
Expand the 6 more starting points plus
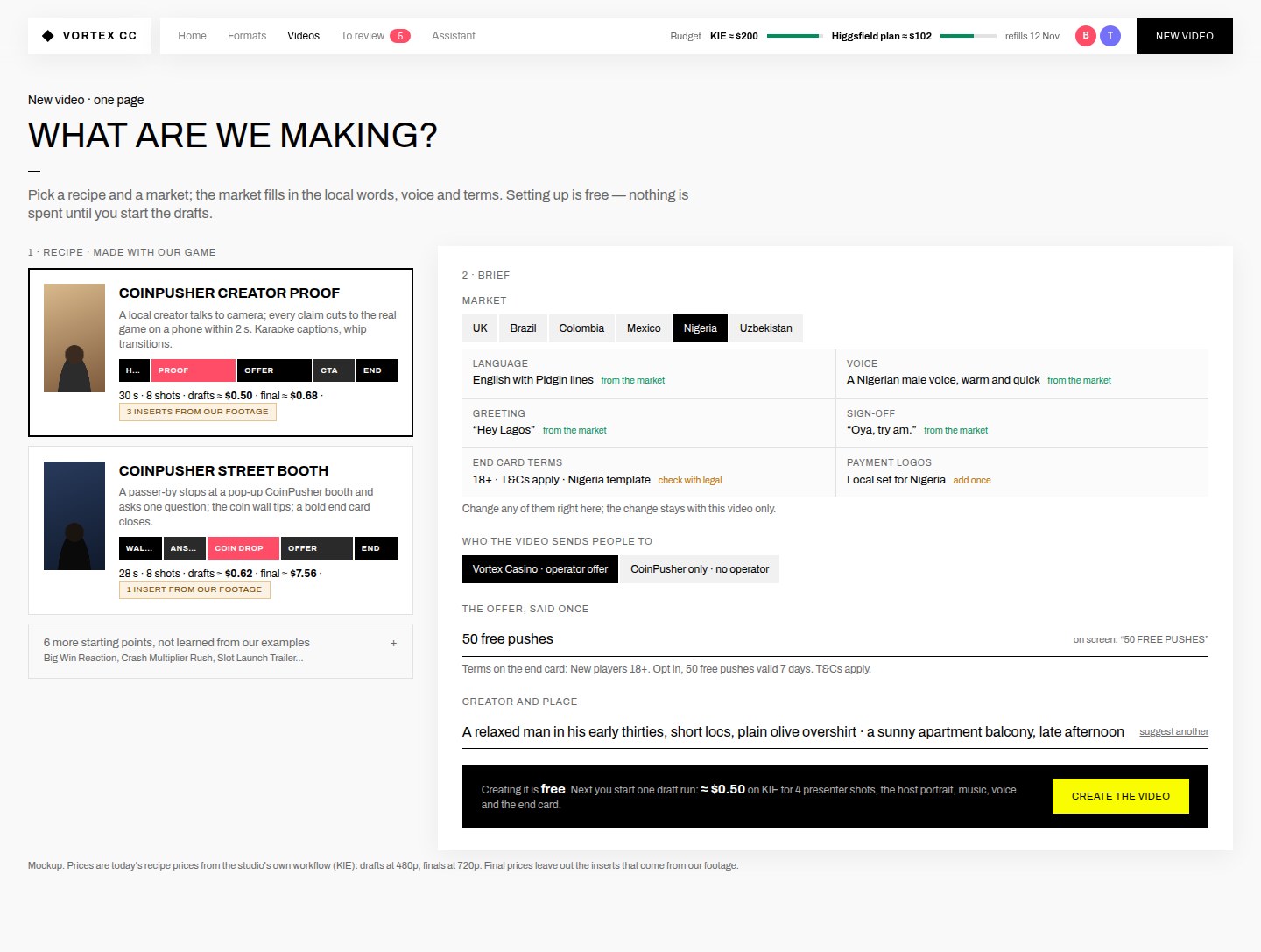pyautogui.click(x=393, y=643)
